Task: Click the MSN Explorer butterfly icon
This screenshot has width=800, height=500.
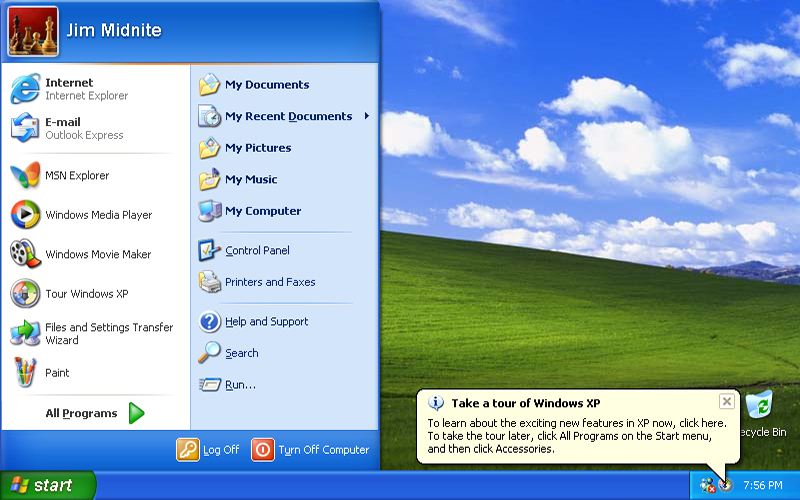Action: point(25,176)
